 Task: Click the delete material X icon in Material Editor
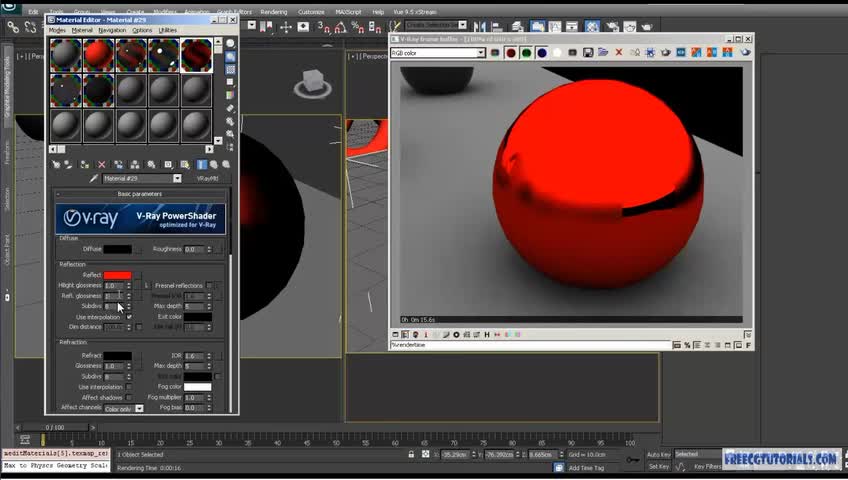pyautogui.click(x=101, y=164)
